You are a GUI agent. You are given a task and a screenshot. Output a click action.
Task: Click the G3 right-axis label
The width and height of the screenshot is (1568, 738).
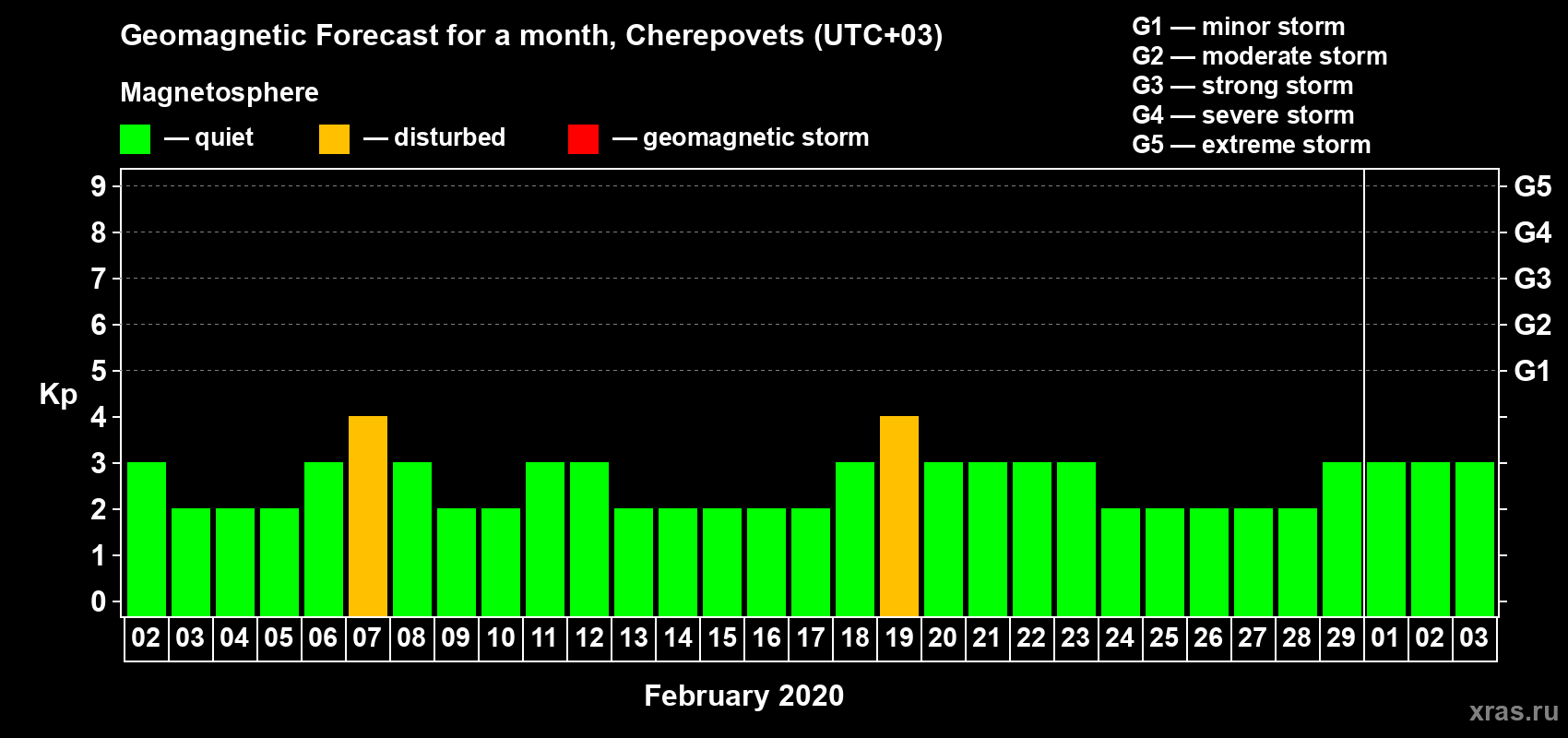1533,279
